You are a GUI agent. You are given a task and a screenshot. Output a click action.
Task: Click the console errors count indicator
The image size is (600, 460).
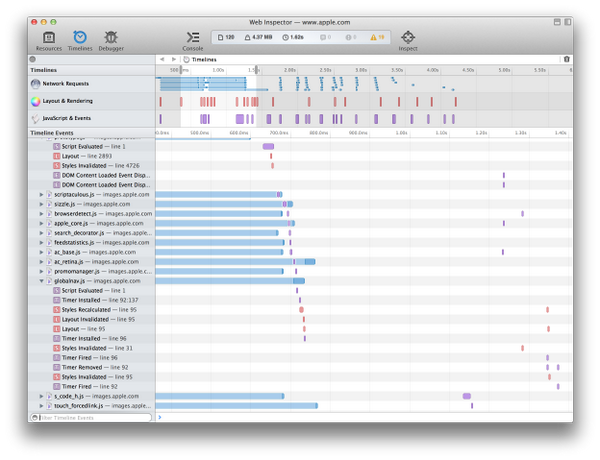pos(351,37)
